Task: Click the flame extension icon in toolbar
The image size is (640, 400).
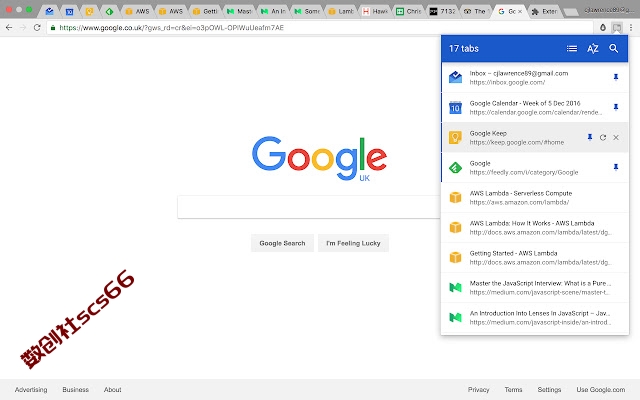Action: click(603, 27)
